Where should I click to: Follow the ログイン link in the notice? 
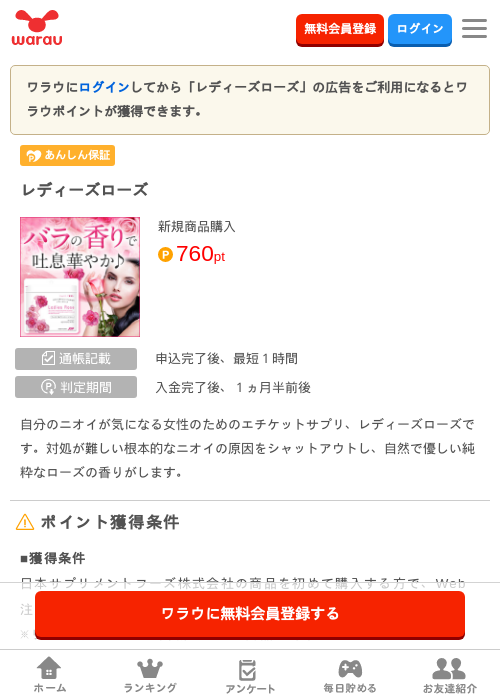pos(104,87)
